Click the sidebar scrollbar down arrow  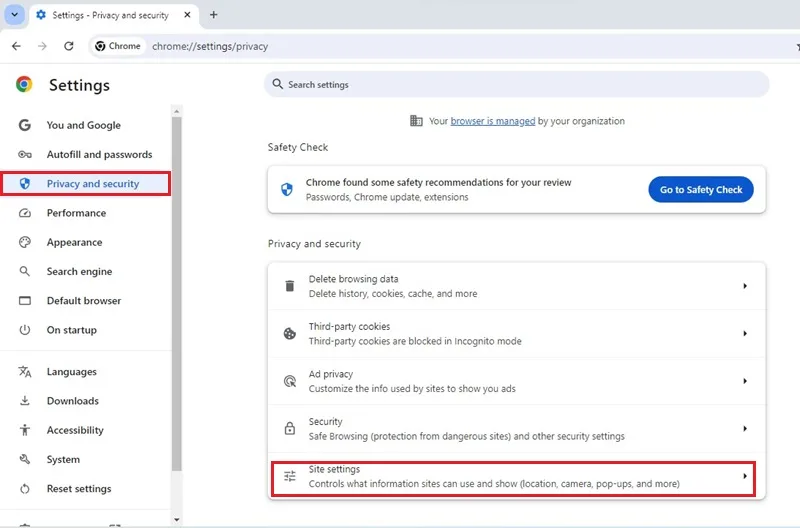(x=177, y=520)
